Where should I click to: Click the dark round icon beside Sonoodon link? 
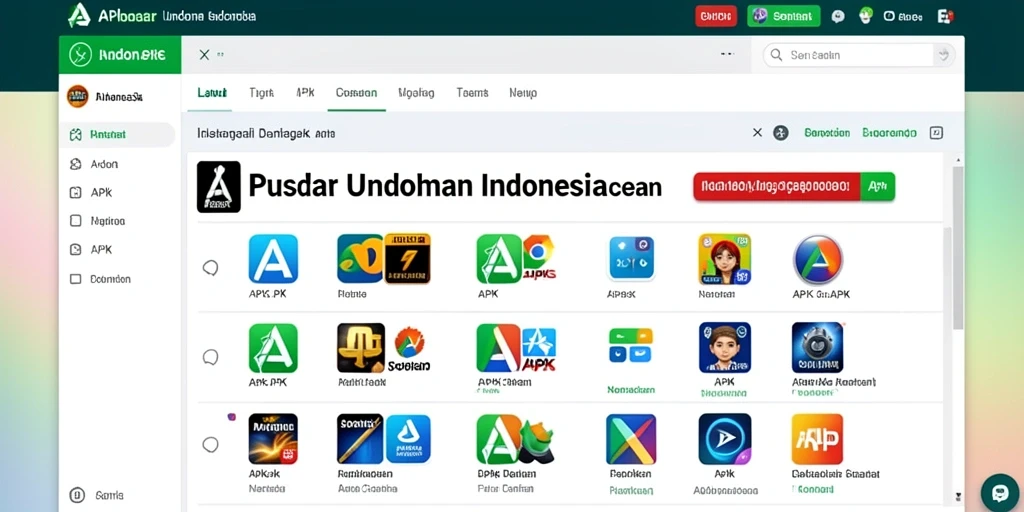pyautogui.click(x=780, y=133)
